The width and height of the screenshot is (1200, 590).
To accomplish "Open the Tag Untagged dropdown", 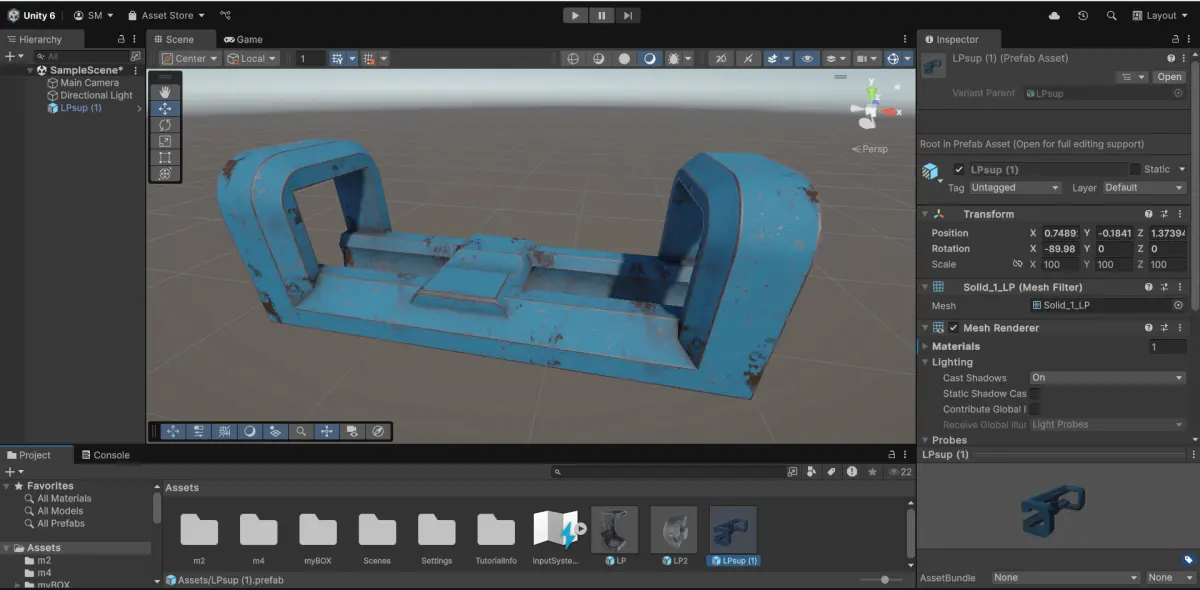I will pos(1015,188).
